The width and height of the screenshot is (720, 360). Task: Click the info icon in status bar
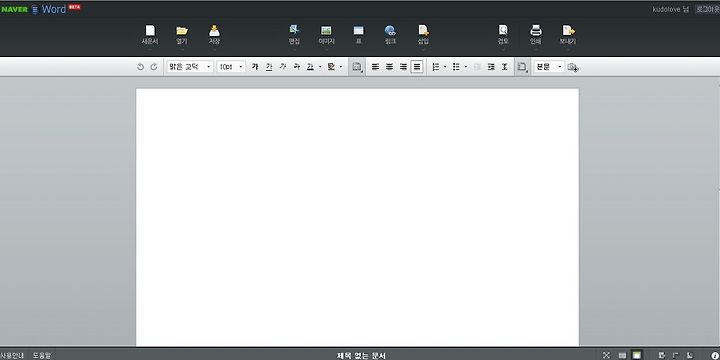[714, 355]
